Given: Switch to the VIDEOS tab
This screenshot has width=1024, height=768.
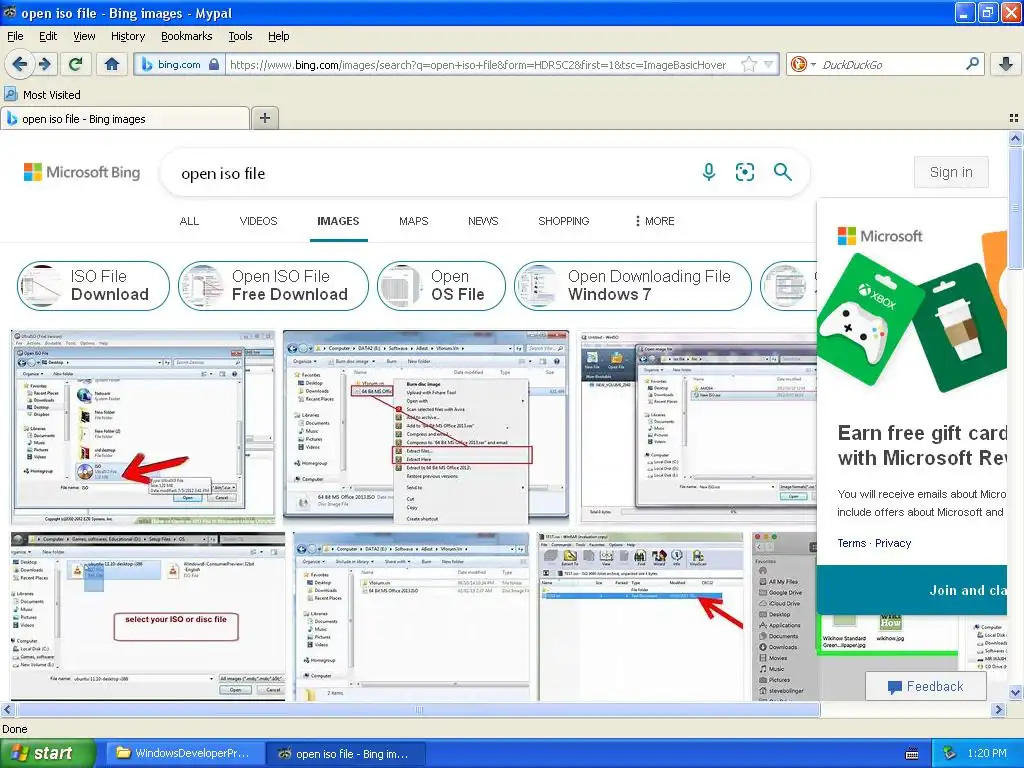Looking at the screenshot, I should click(x=258, y=221).
